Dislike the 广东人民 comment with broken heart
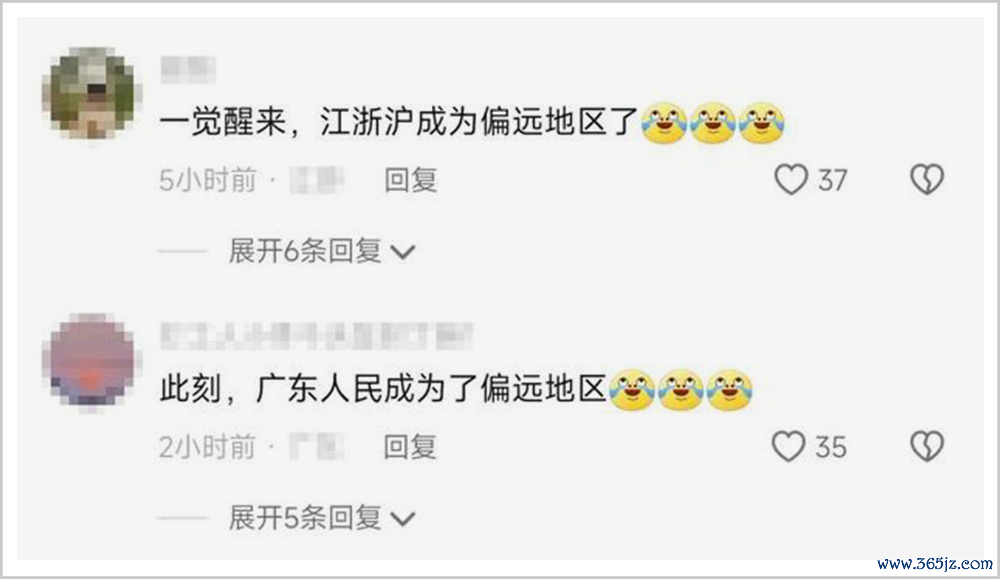The image size is (1000, 579). (x=927, y=446)
